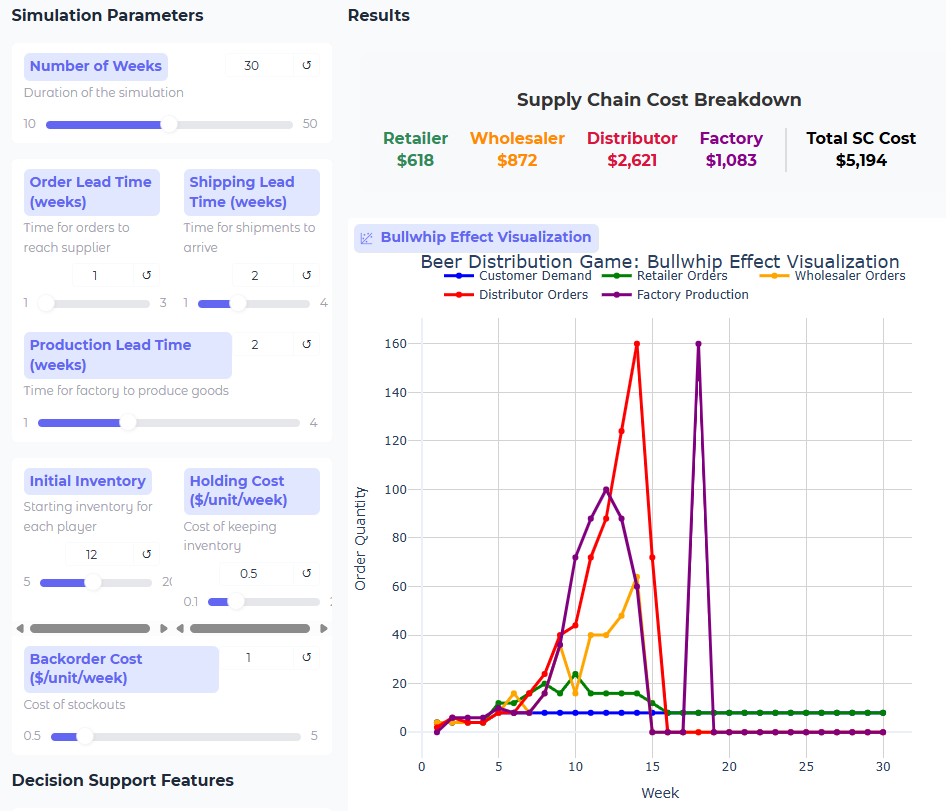
Task: Click the Retailer cost $618
Action: click(x=415, y=161)
